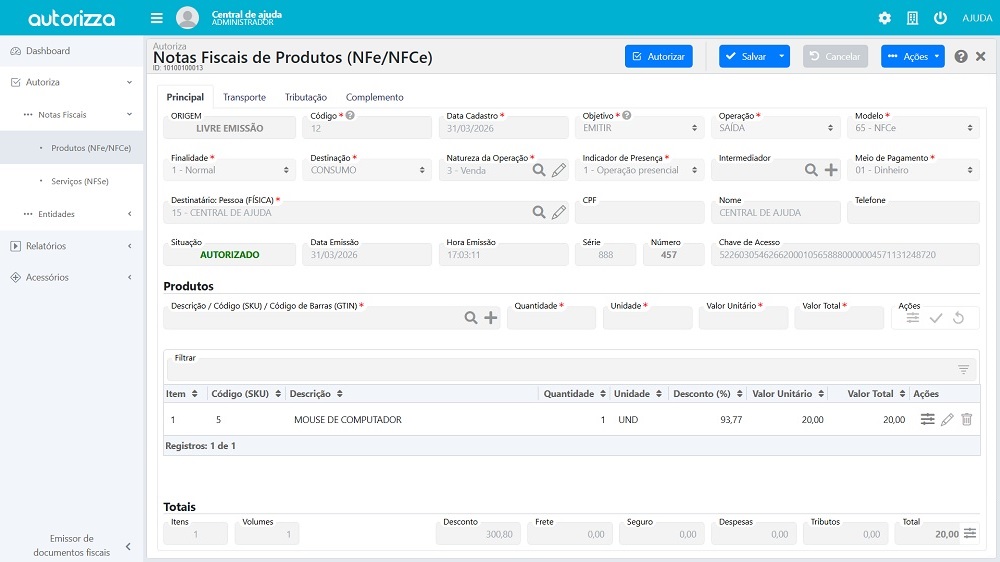Screen dimensions: 1000x562
Task: Expand the Salvar button dropdown arrow
Action: 782,57
